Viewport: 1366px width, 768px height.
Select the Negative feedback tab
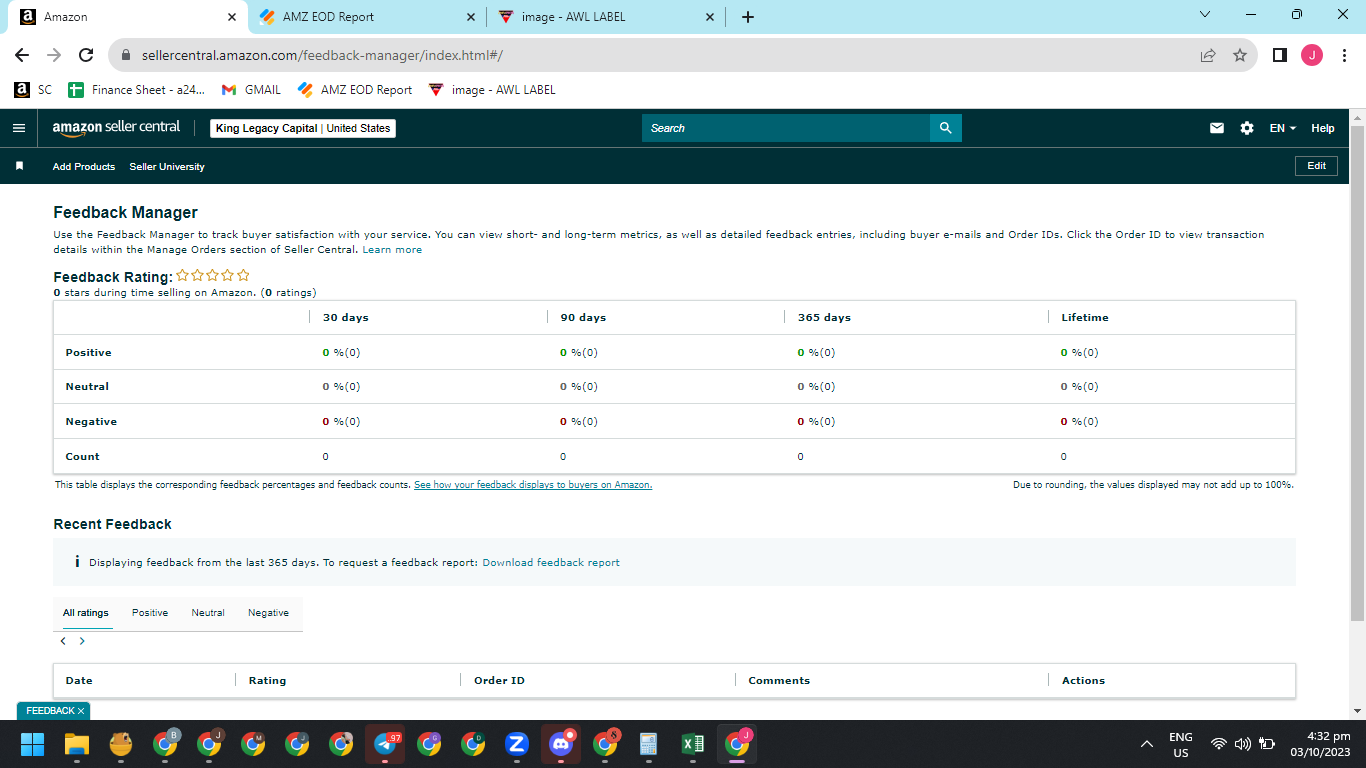tap(268, 613)
